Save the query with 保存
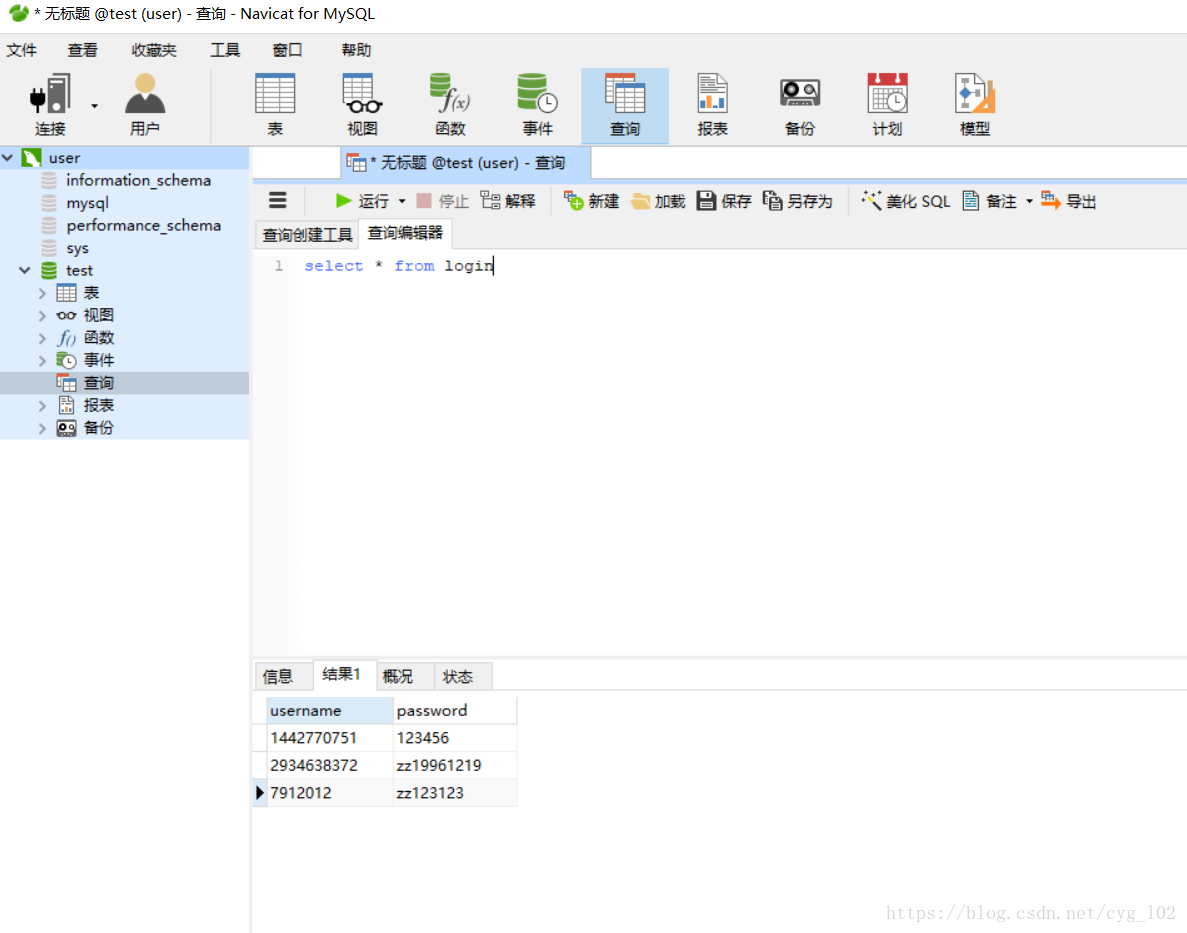The height and width of the screenshot is (933, 1187). [724, 201]
